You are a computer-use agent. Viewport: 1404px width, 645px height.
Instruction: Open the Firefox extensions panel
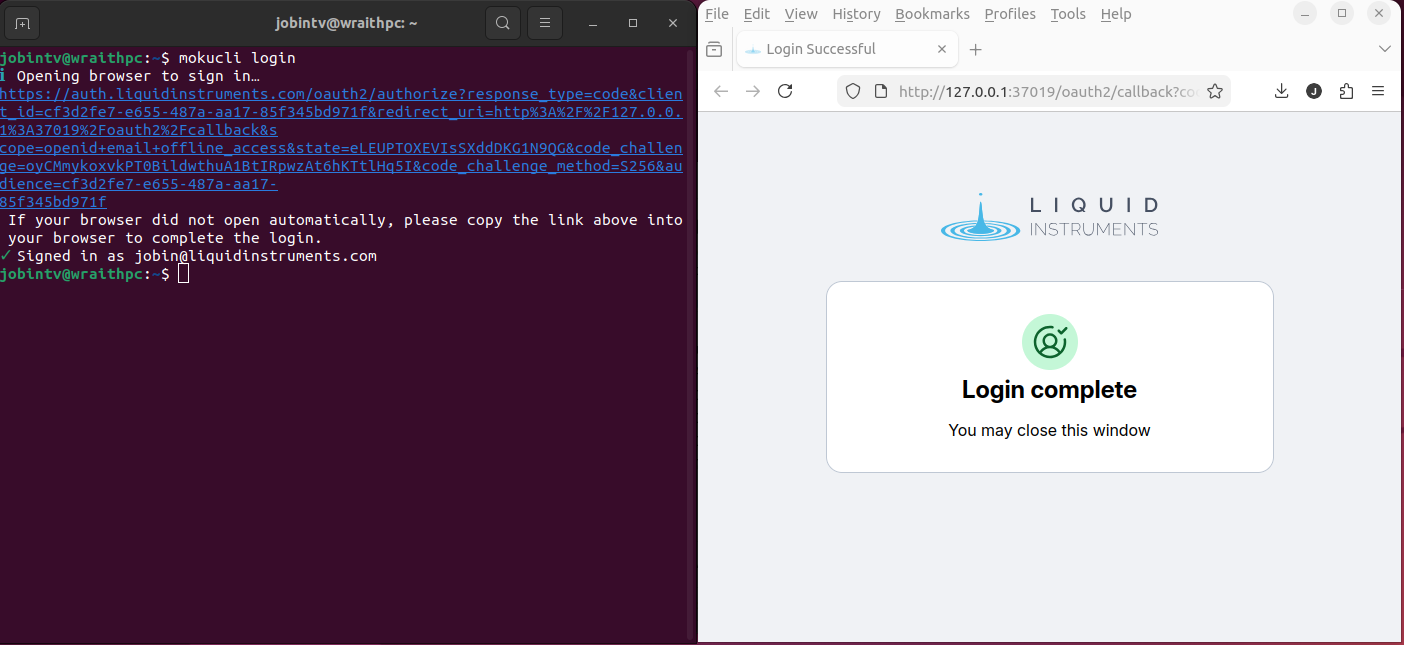tap(1346, 91)
